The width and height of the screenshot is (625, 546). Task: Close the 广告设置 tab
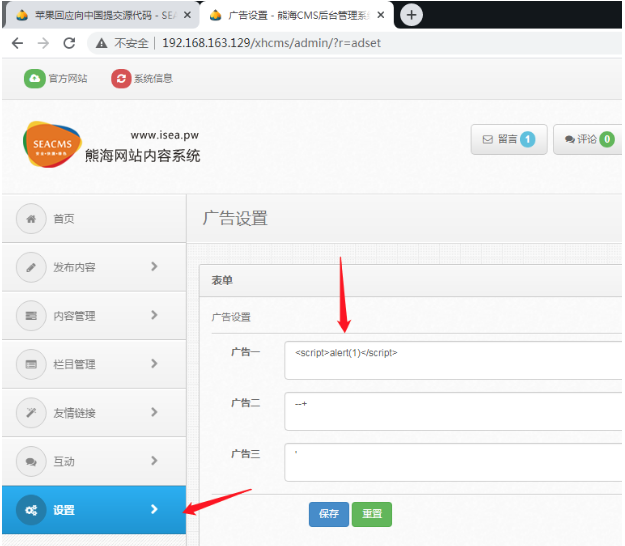coord(381,15)
